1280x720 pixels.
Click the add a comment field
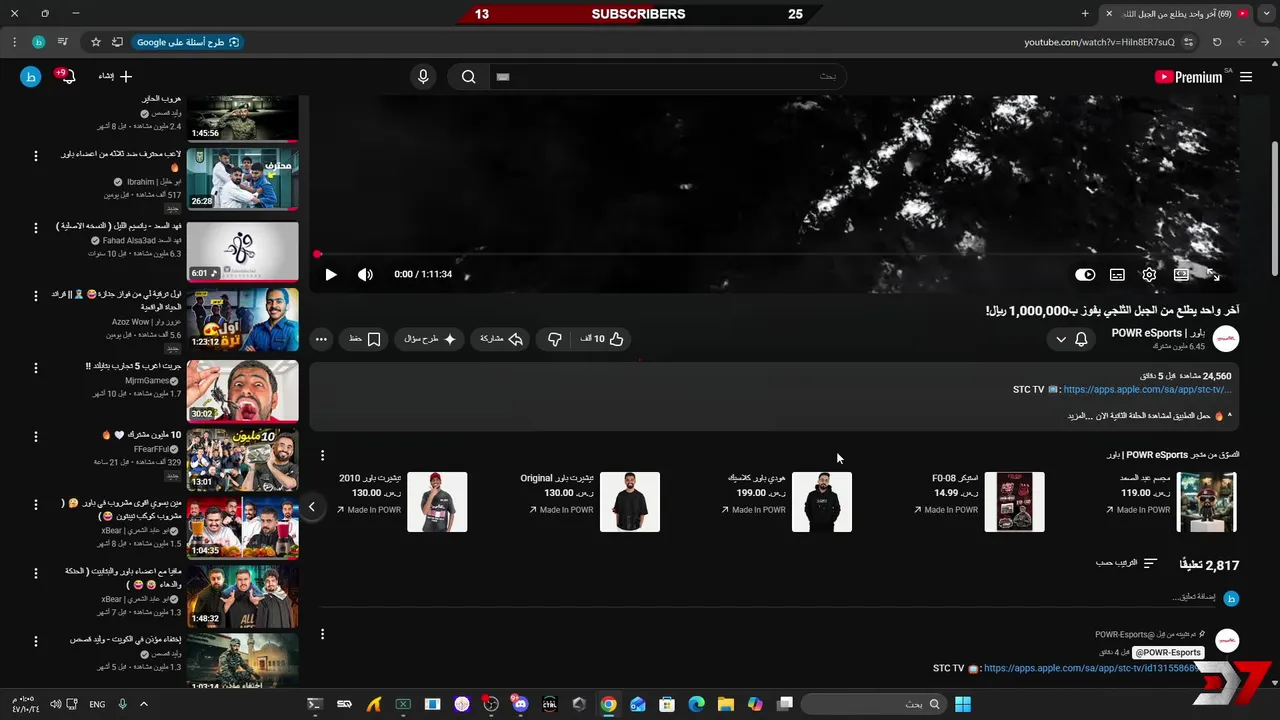tap(768, 598)
